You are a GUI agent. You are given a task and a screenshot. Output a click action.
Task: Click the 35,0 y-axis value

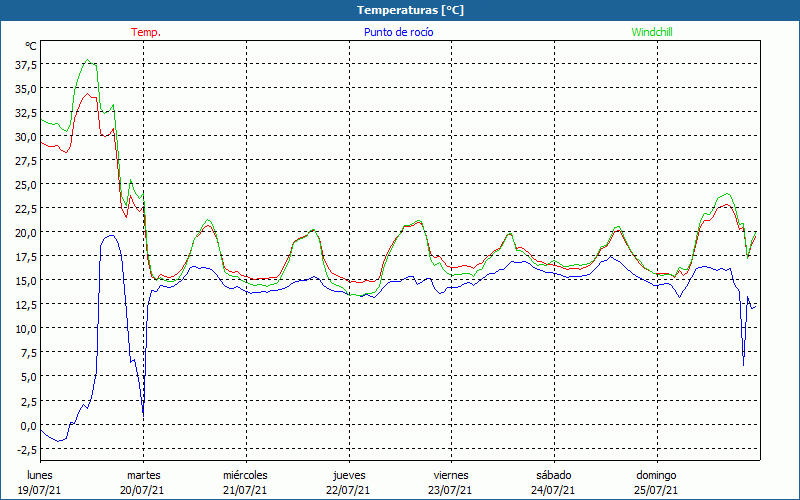click(26, 89)
